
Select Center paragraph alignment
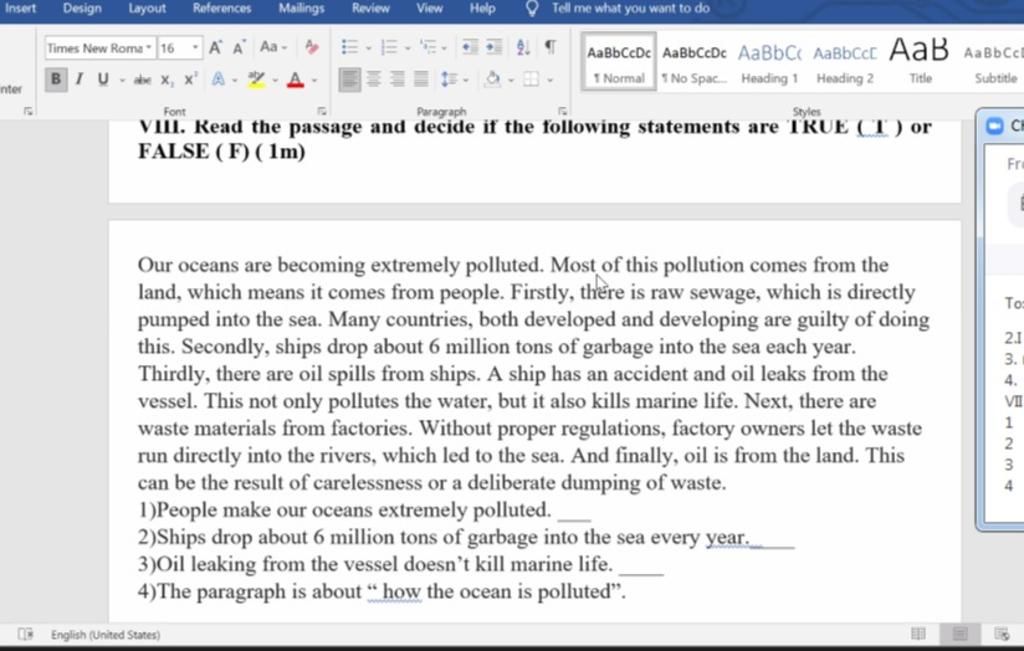click(373, 80)
